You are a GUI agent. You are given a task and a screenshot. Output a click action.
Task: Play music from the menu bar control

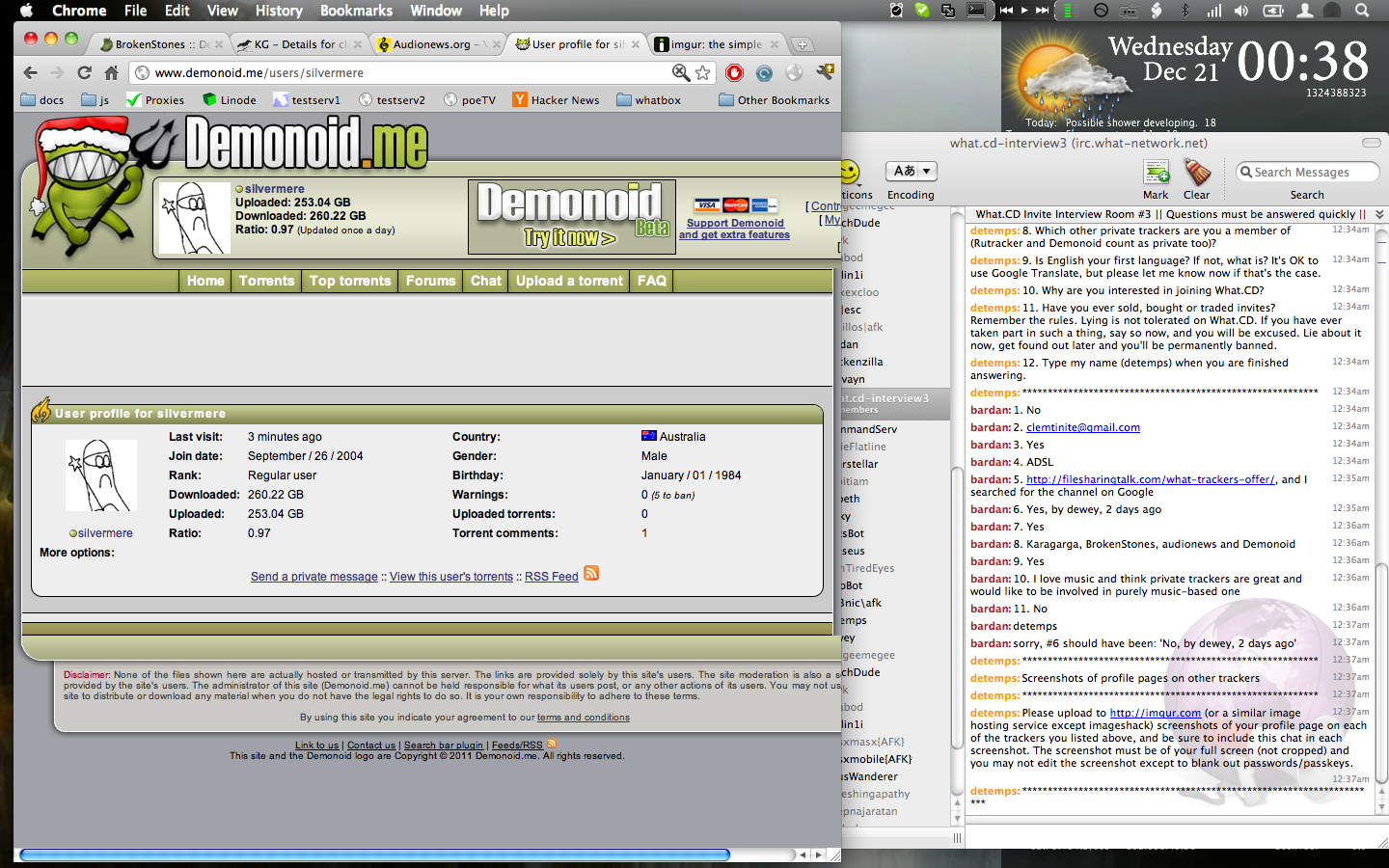[1024, 11]
